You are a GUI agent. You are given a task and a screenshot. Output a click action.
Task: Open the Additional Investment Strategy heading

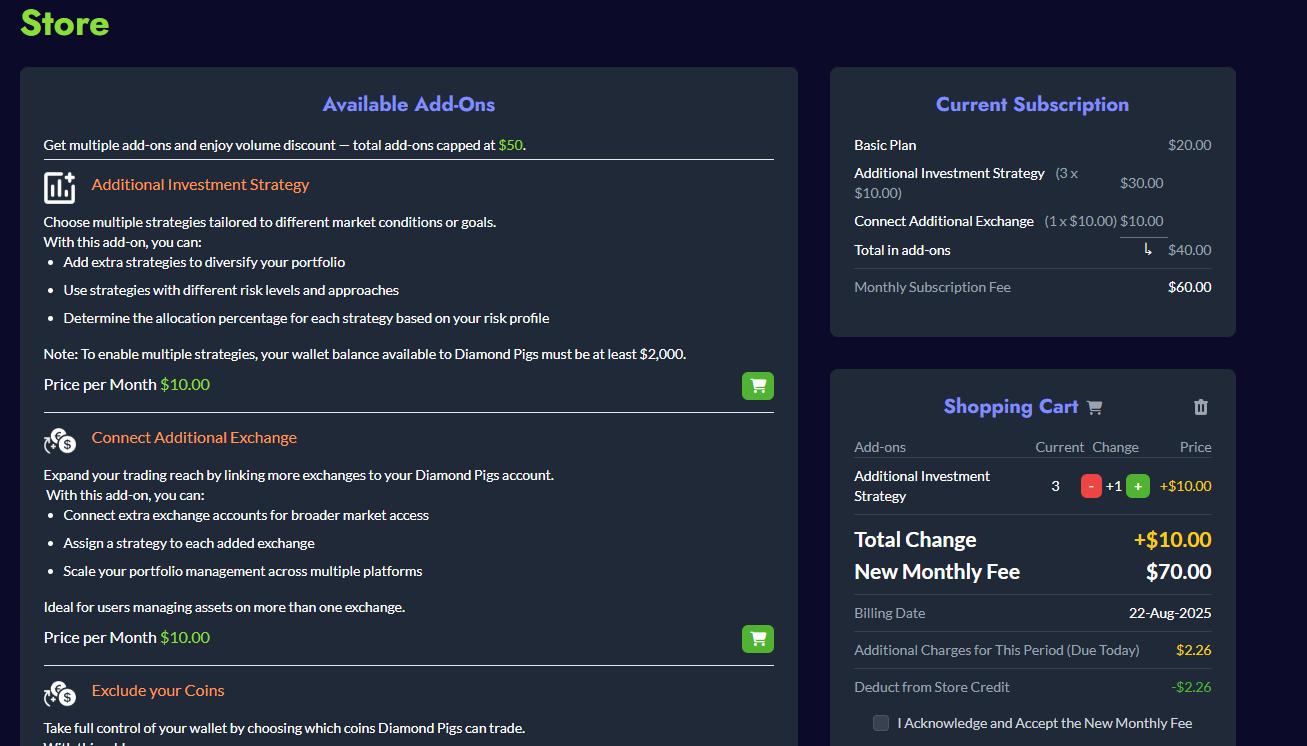[200, 184]
